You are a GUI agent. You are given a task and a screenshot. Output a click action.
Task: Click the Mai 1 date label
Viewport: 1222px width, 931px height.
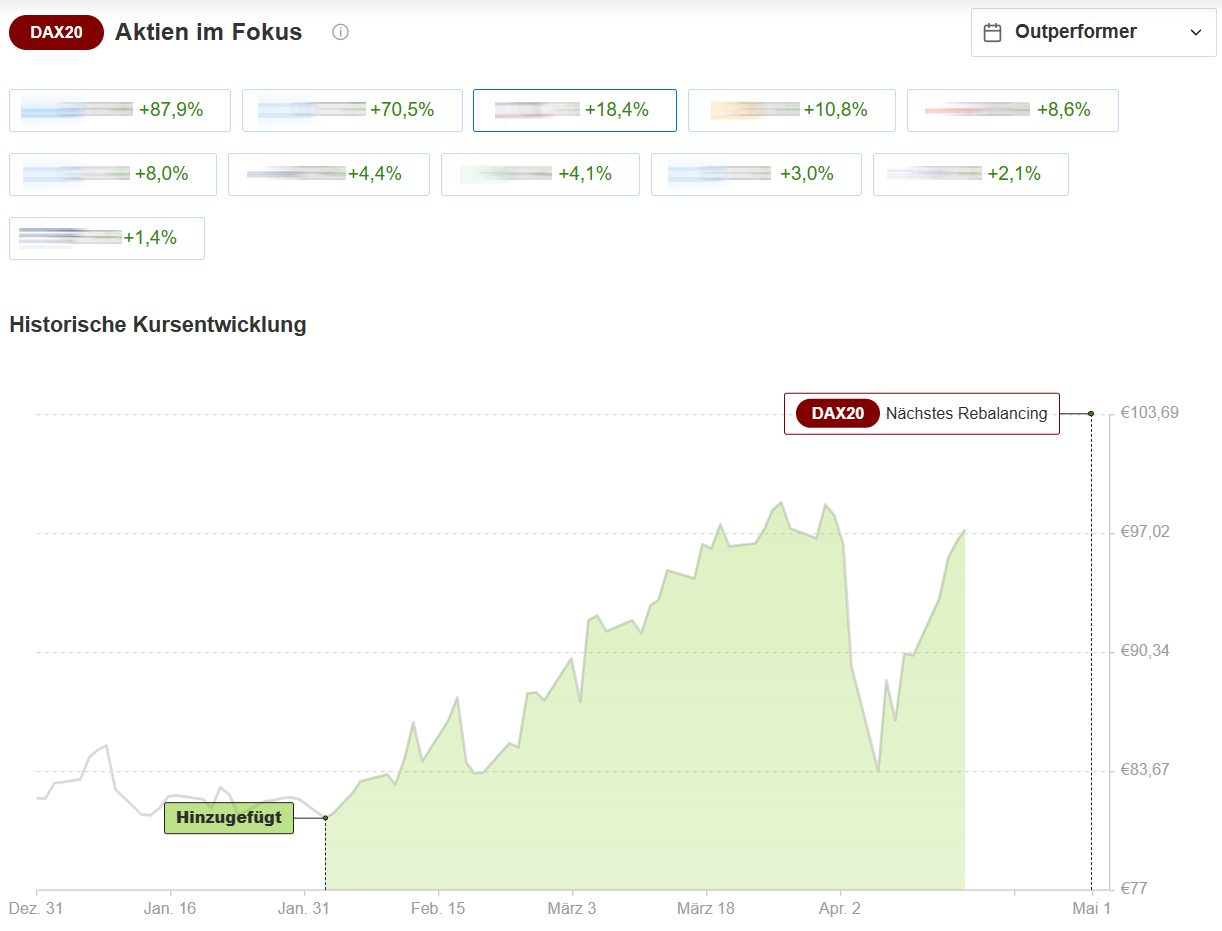(1091, 909)
